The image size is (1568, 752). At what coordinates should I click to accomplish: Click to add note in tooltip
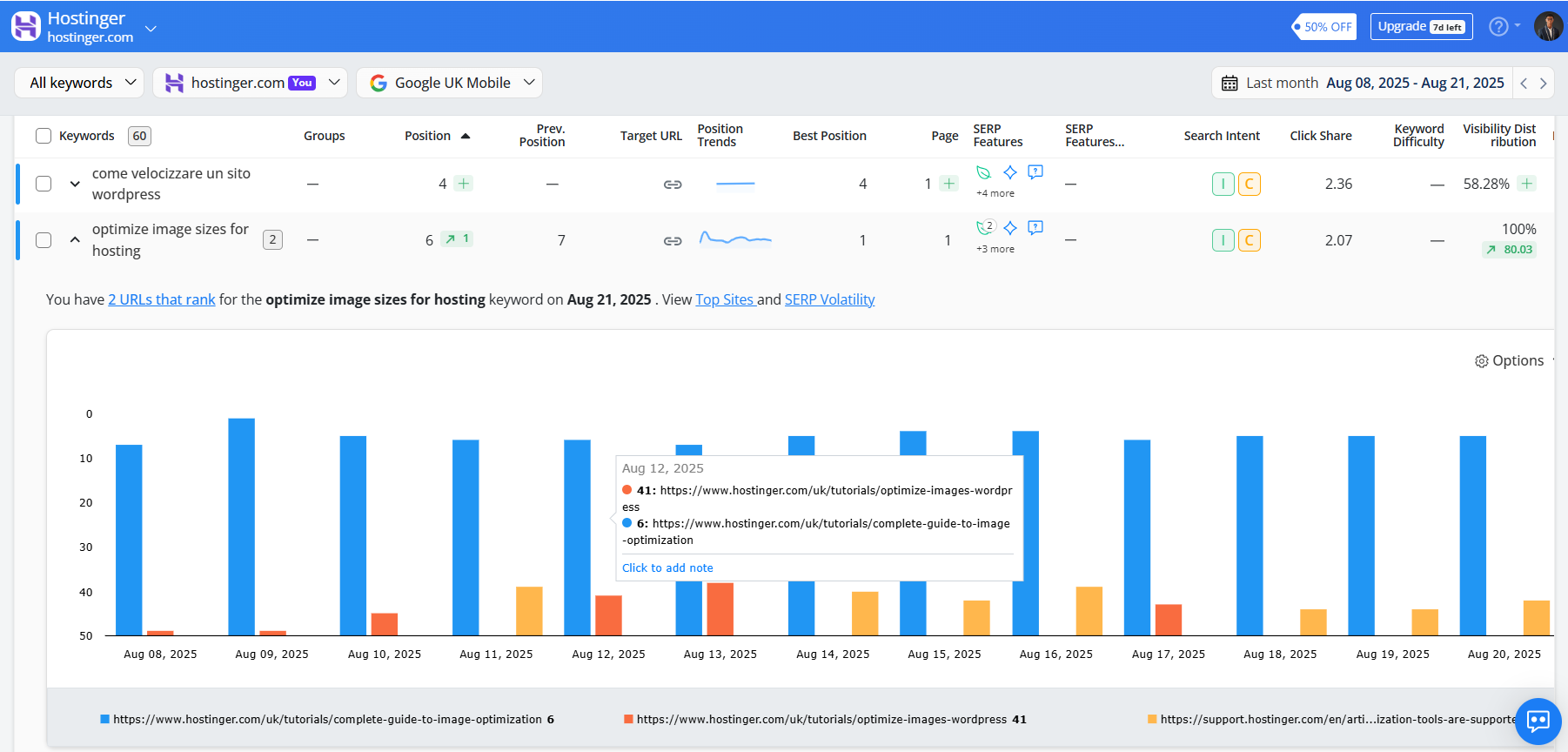[x=667, y=567]
